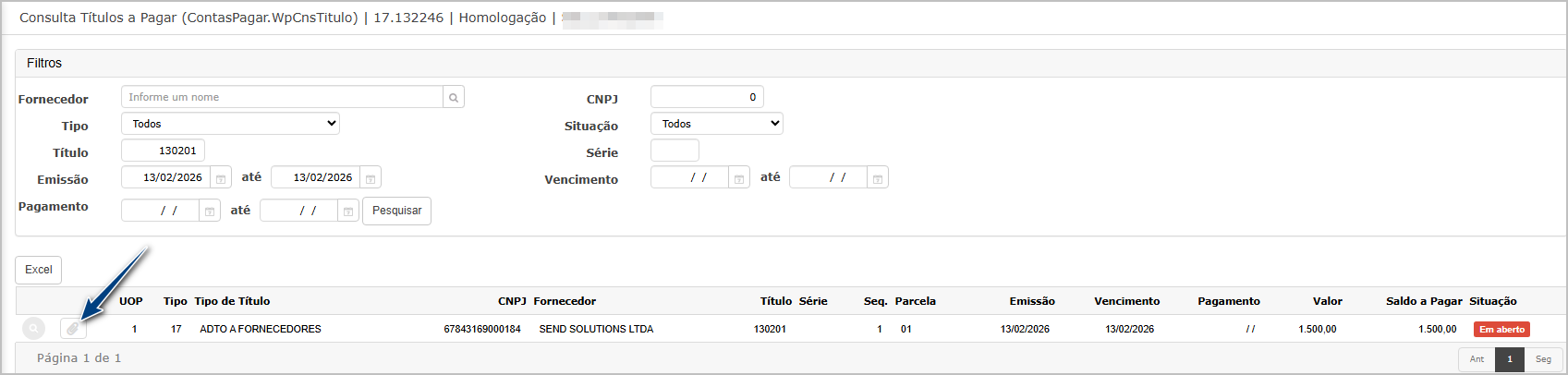Click the Título field containing 130201
This screenshot has height=375, width=1568.
pos(163,151)
